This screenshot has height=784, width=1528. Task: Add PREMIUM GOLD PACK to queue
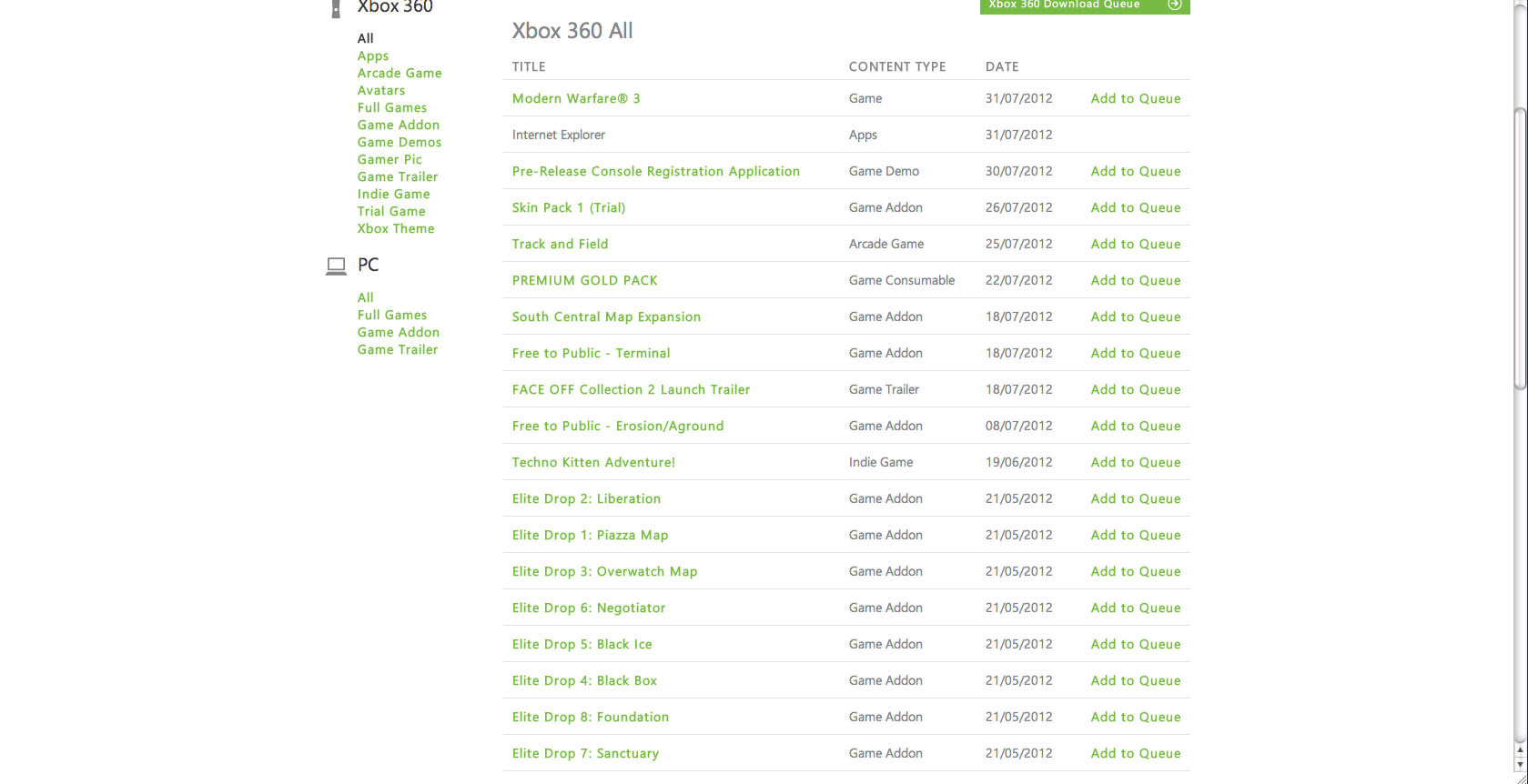[1136, 280]
